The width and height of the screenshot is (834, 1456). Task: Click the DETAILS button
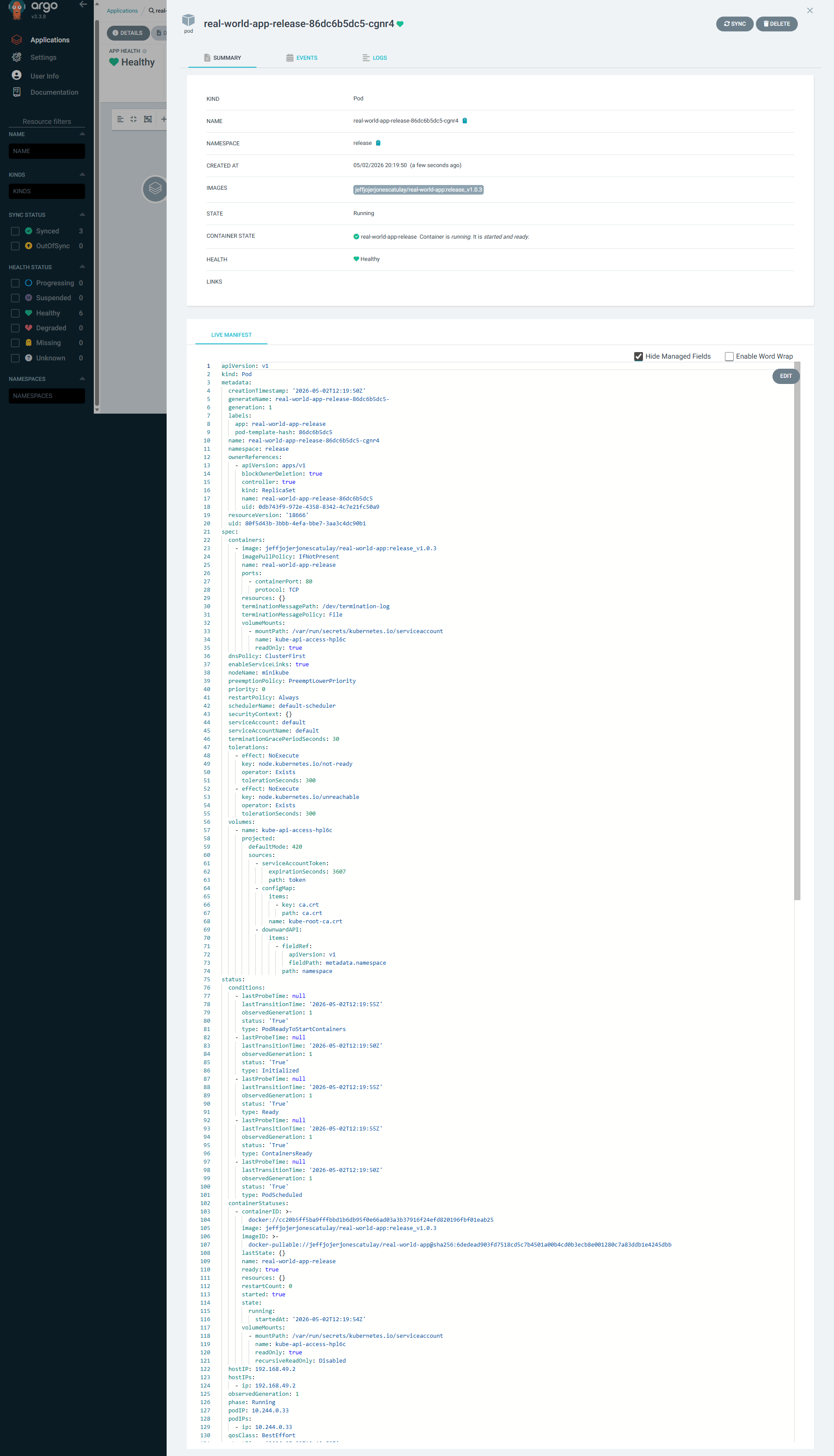point(128,33)
